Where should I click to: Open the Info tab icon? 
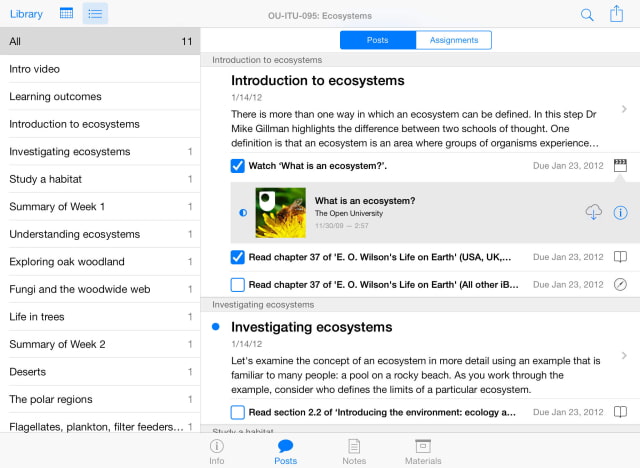(x=216, y=451)
